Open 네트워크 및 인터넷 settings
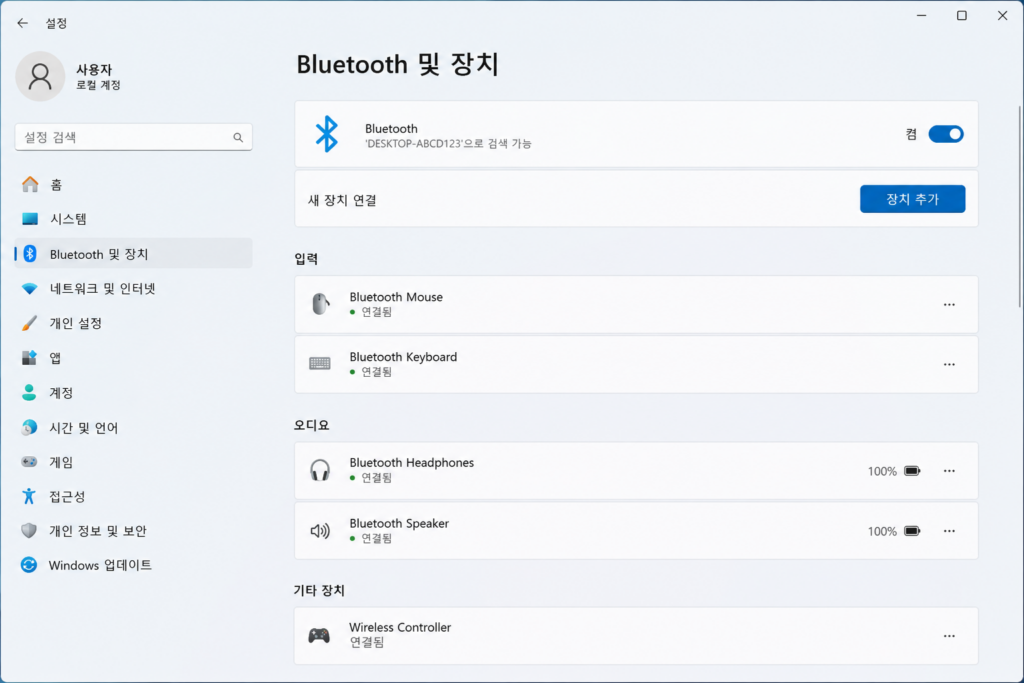 pos(133,288)
